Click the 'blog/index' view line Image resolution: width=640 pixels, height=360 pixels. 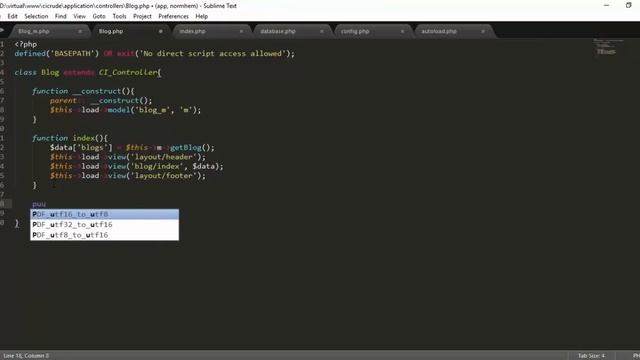(137, 166)
